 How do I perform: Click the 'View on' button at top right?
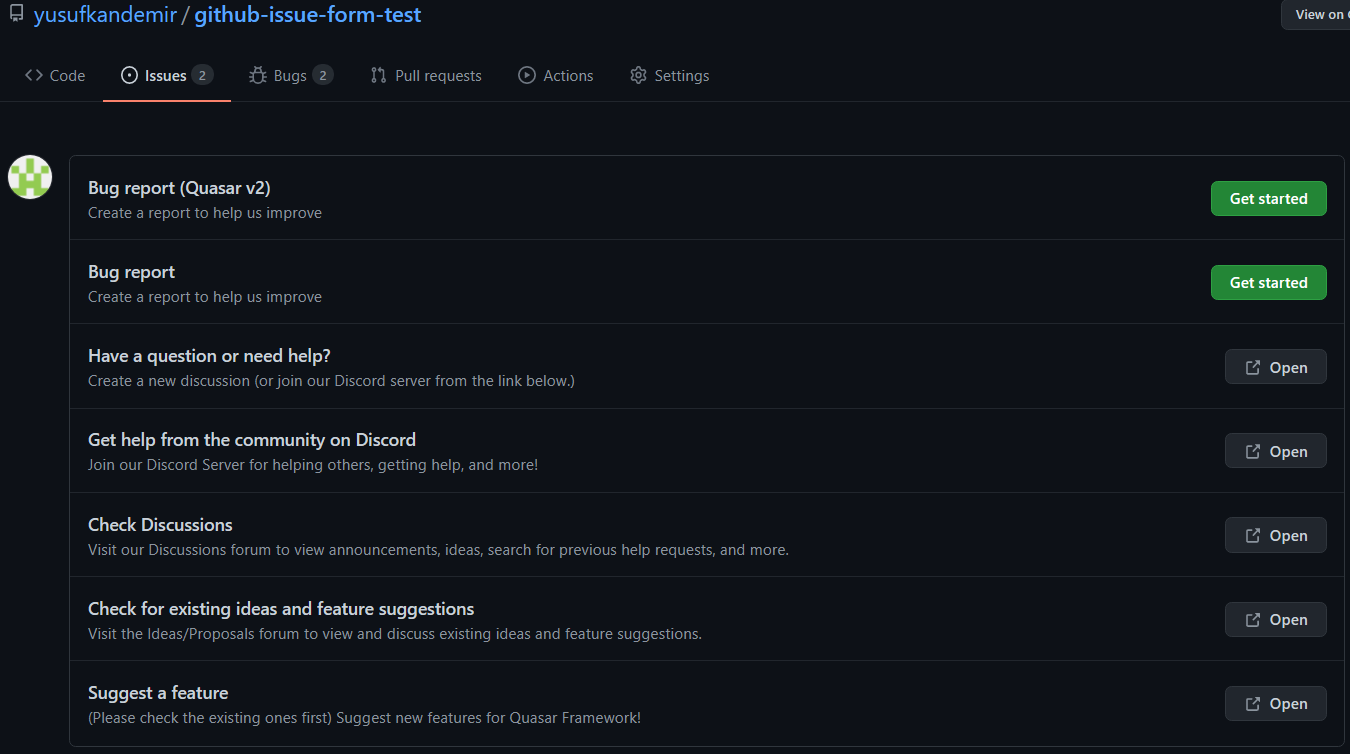click(x=1317, y=15)
